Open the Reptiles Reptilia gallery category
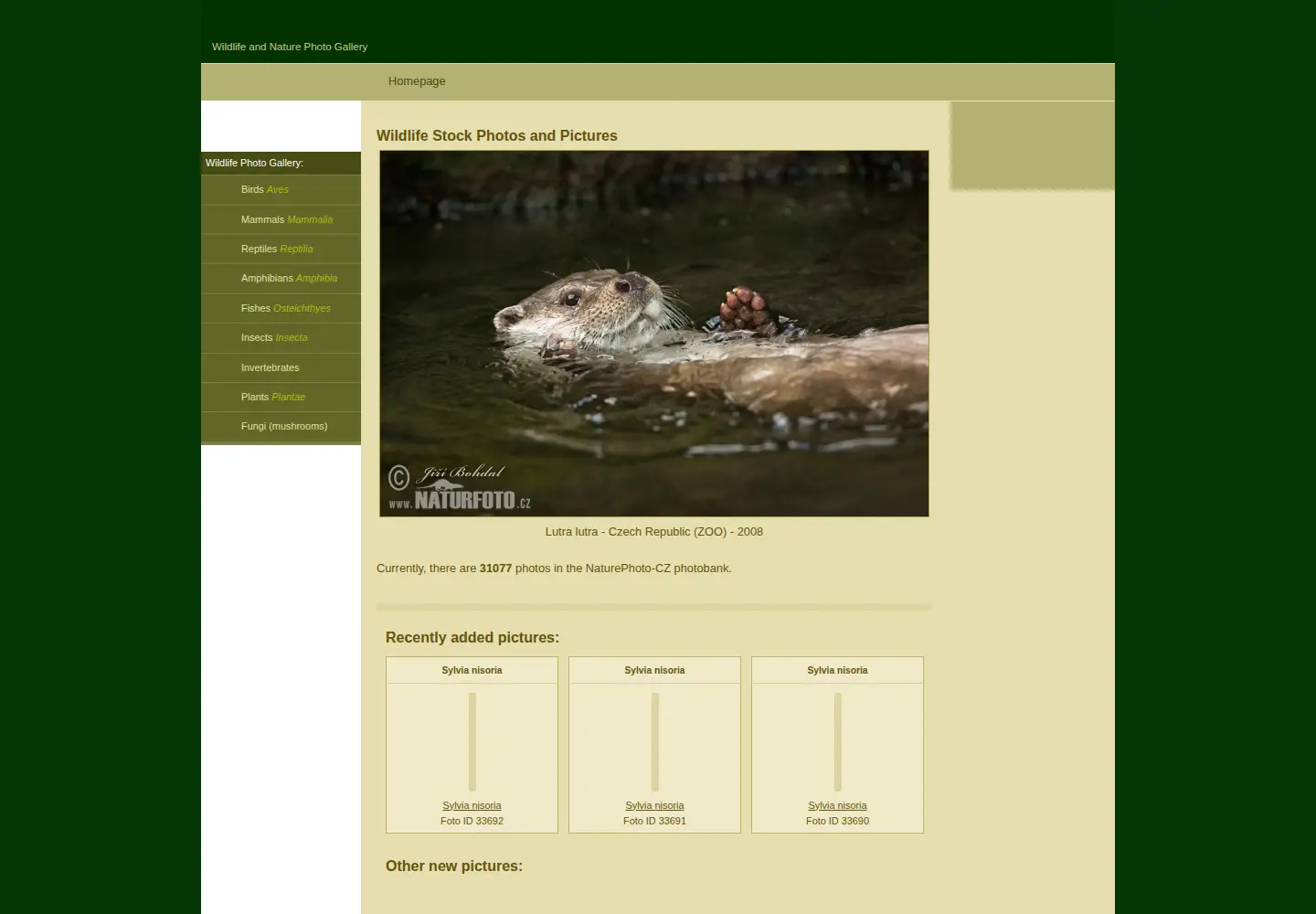 pyautogui.click(x=281, y=249)
